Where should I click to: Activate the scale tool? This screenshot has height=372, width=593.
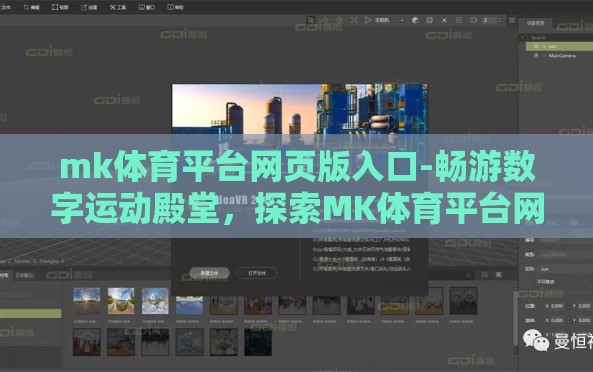[354, 20]
